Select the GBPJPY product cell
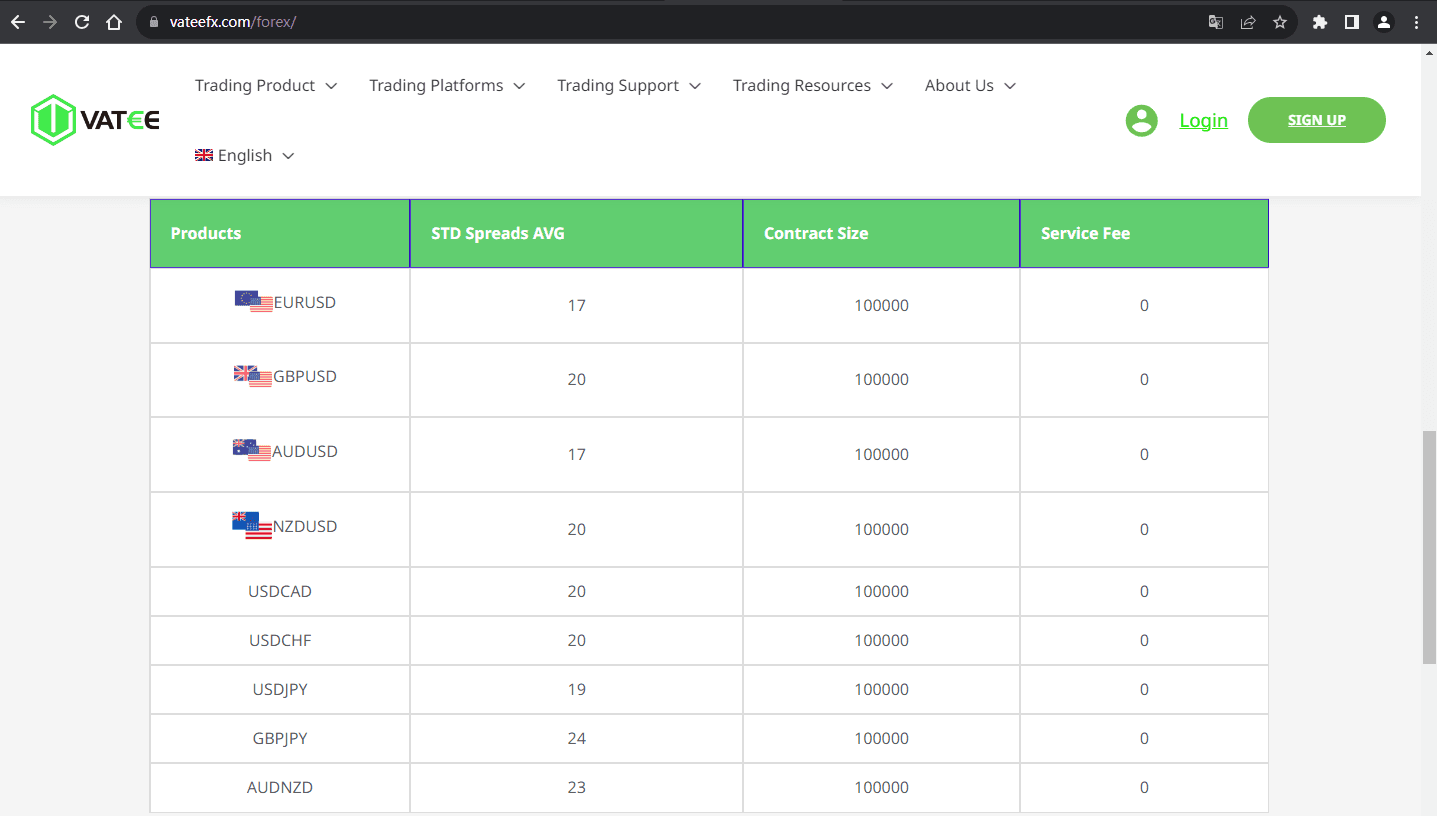Viewport: 1437px width, 816px height. [280, 738]
